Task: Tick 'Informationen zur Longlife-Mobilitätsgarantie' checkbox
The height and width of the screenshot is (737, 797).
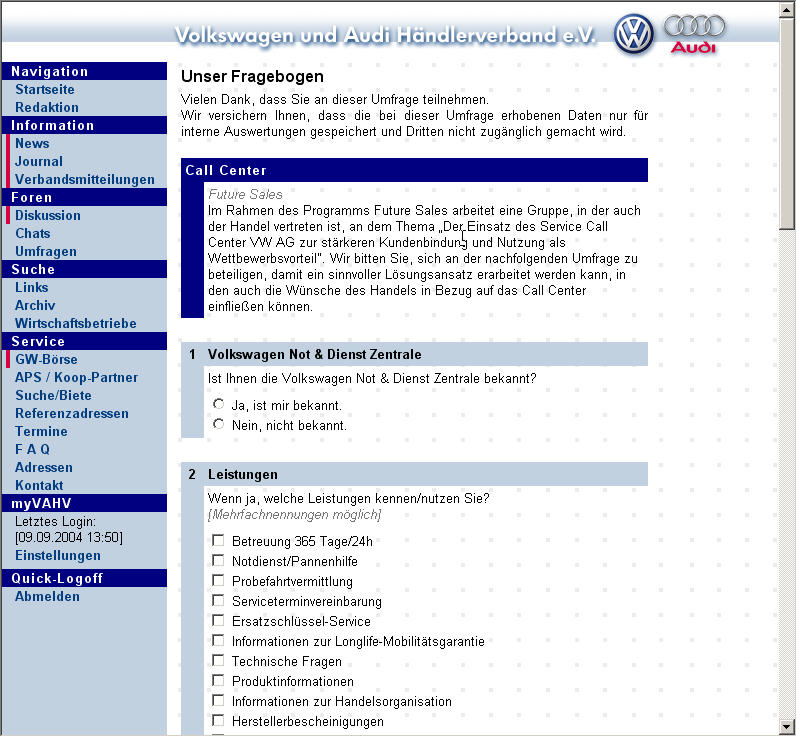Action: pos(218,640)
